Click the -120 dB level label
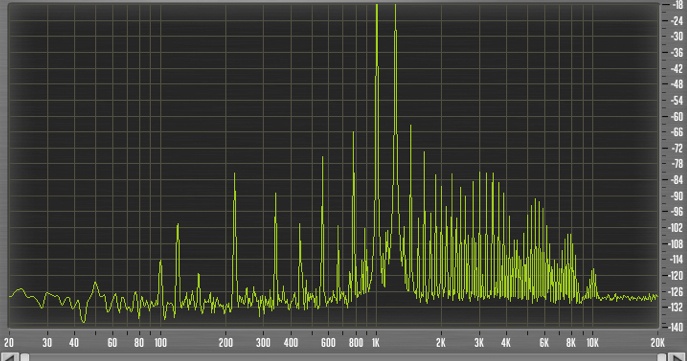 tap(676, 276)
